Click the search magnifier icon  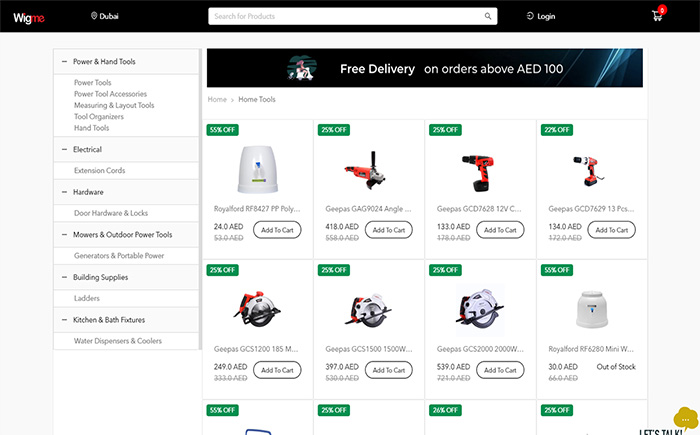click(488, 16)
